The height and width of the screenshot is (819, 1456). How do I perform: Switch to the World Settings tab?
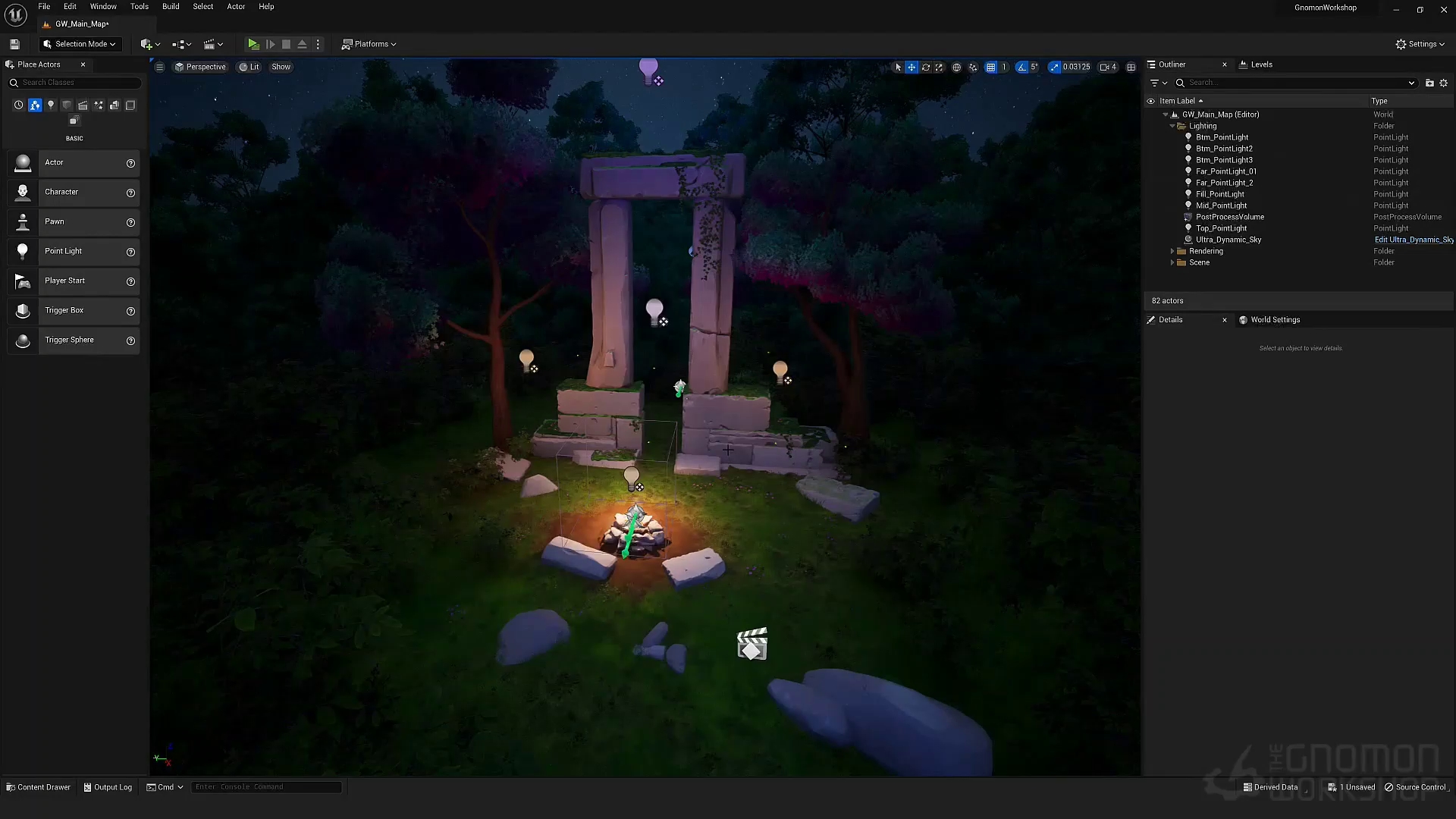tap(1275, 320)
